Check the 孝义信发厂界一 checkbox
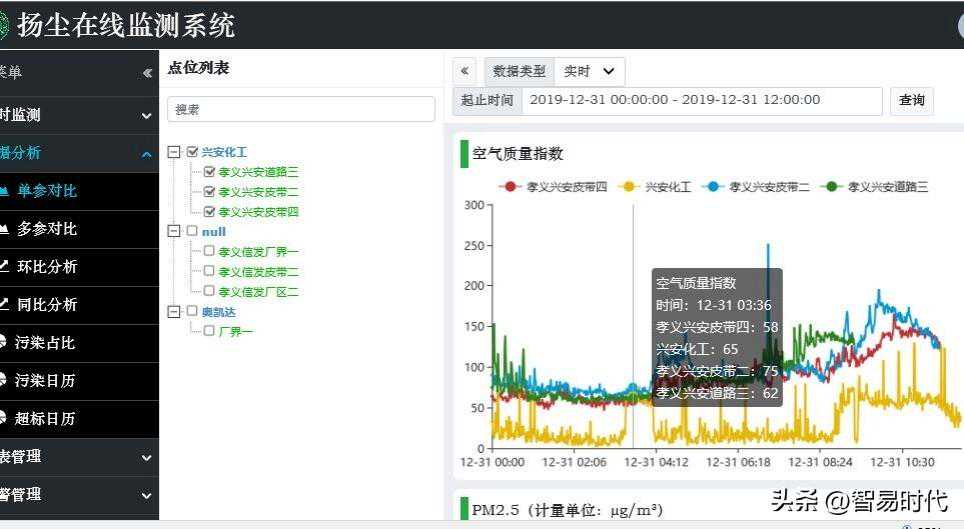964x529 pixels. [x=209, y=252]
